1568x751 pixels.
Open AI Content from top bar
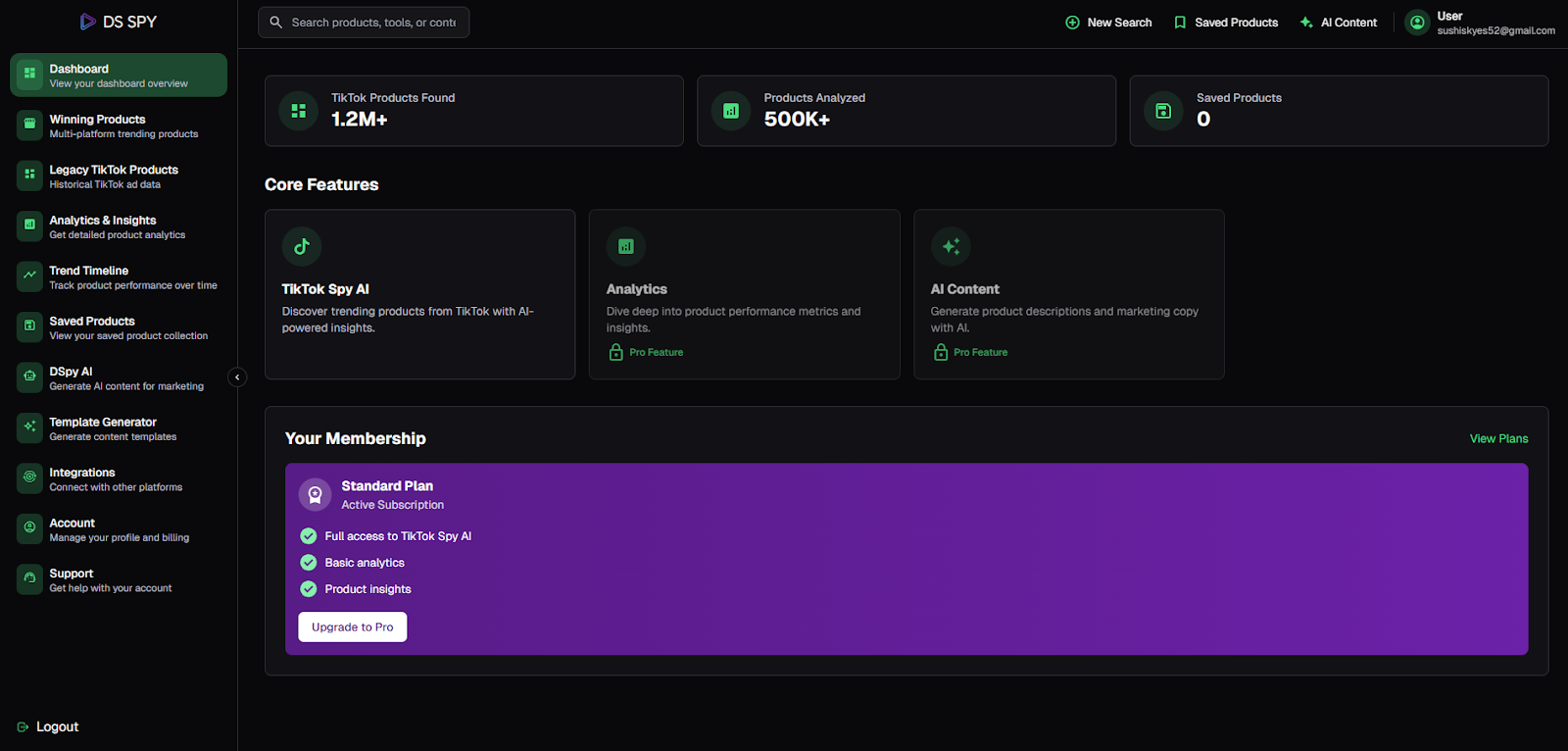(x=1338, y=23)
